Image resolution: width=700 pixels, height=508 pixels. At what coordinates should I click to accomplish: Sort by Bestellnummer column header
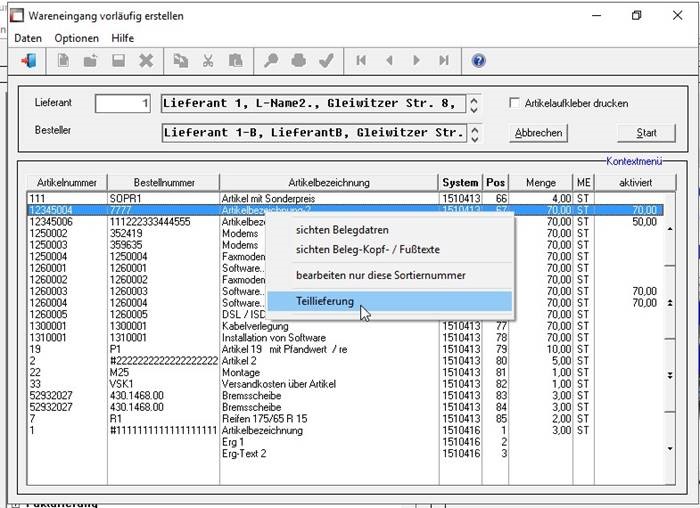tap(164, 183)
